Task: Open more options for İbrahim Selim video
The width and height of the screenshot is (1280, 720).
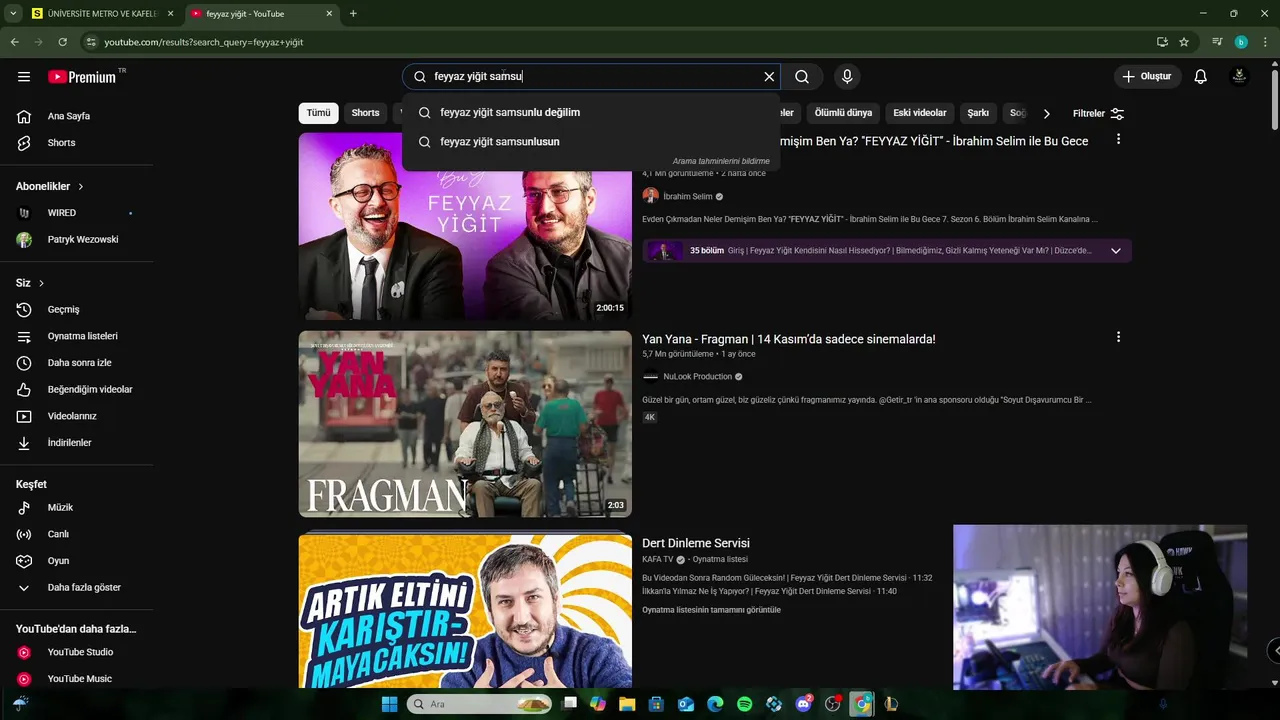Action: pyautogui.click(x=1118, y=139)
